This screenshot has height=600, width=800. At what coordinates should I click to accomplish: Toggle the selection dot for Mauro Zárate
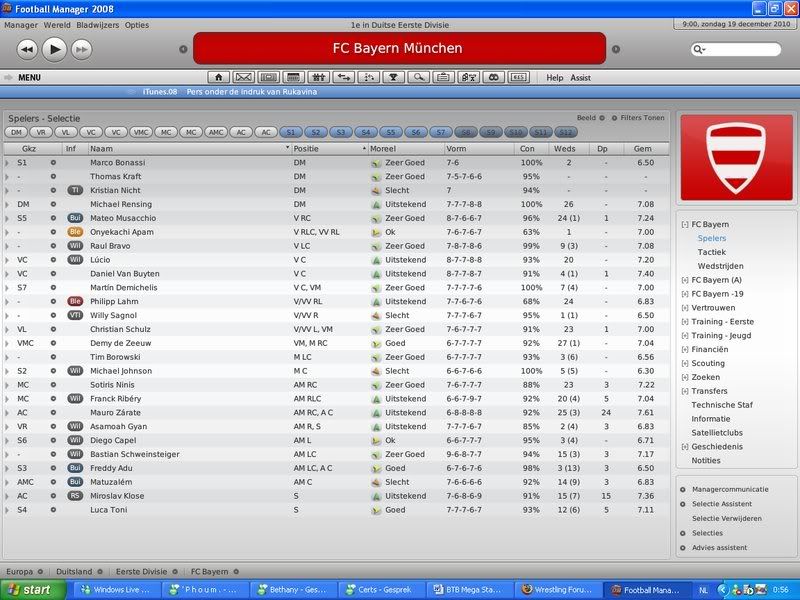(53, 413)
